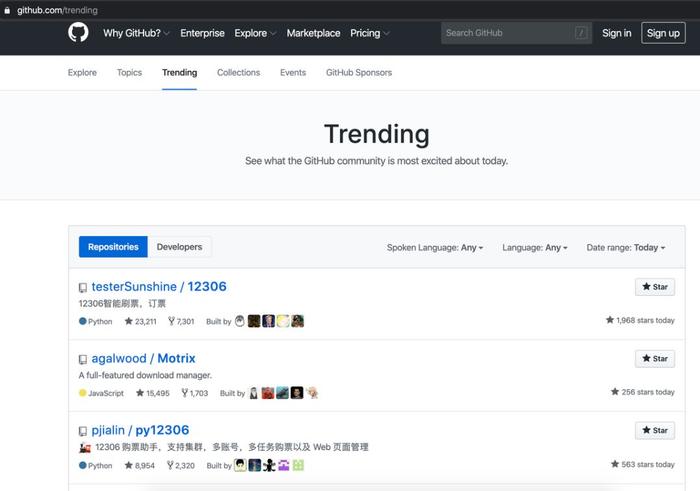
Task: Star the agalwood / Motrix repository
Action: (x=655, y=359)
